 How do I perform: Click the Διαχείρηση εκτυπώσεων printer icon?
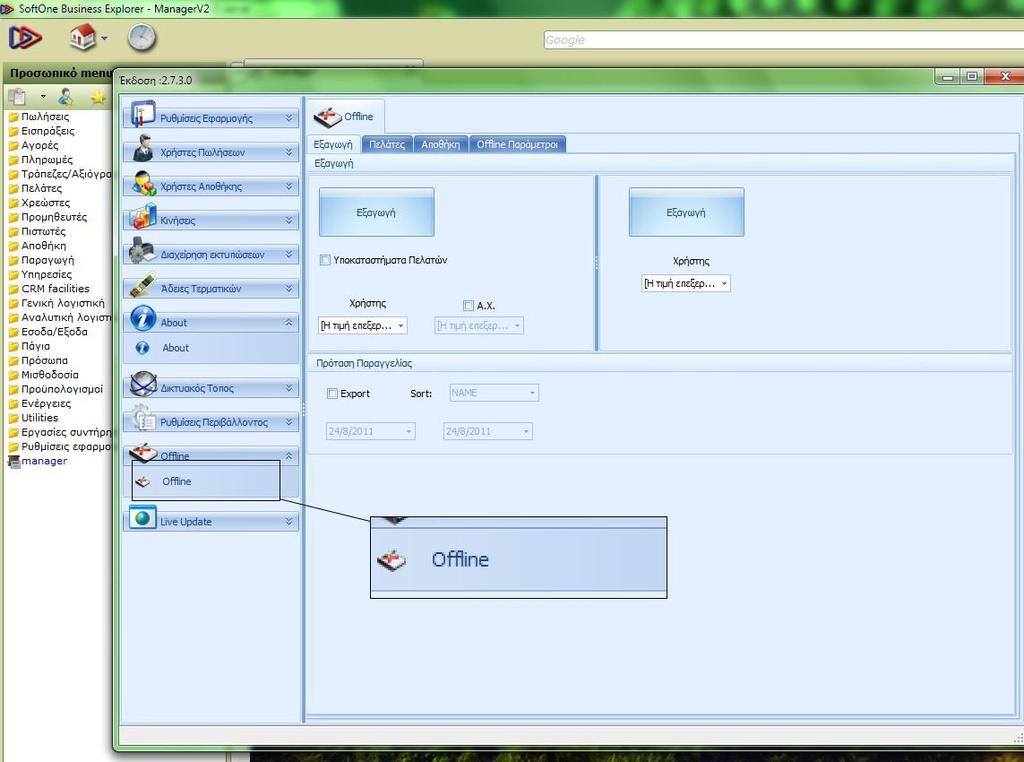[142, 250]
